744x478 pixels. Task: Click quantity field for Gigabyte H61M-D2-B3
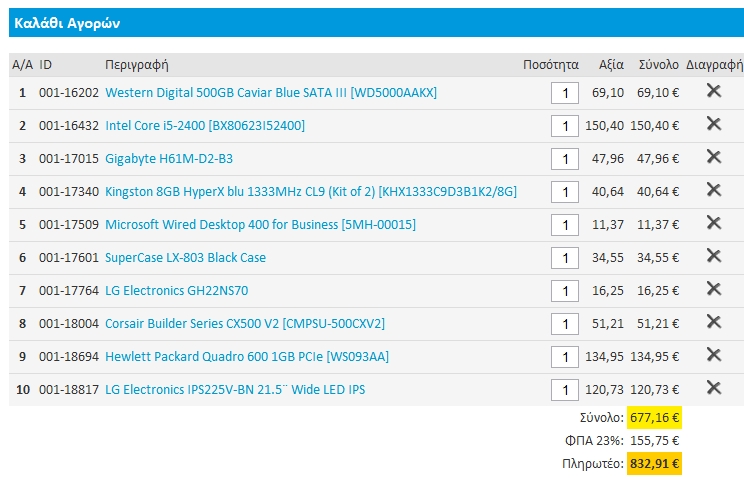[565, 159]
